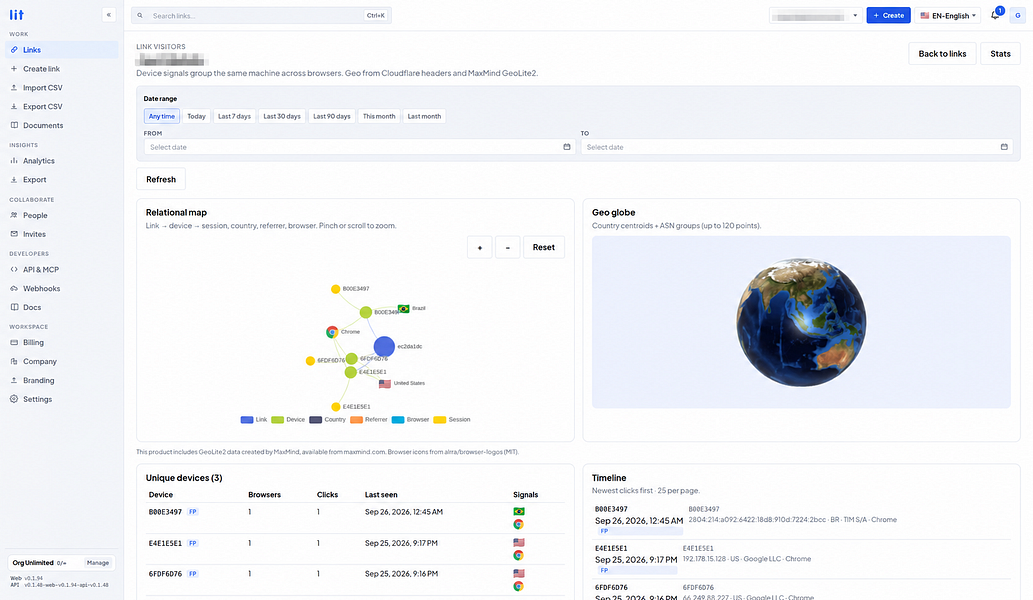Screen dimensions: 1033x600
Task: Click the US flag signal for 6FDF6D76
Action: [x=519, y=574]
